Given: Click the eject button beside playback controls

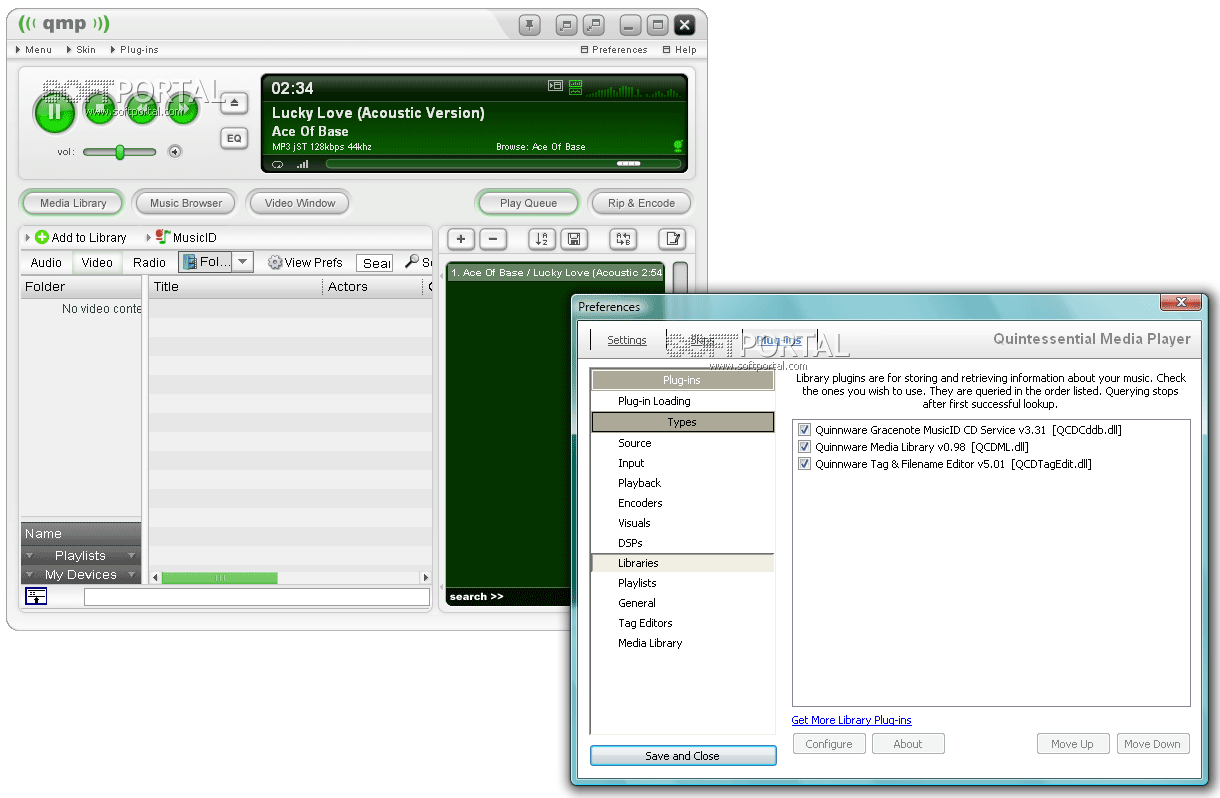Looking at the screenshot, I should (234, 103).
